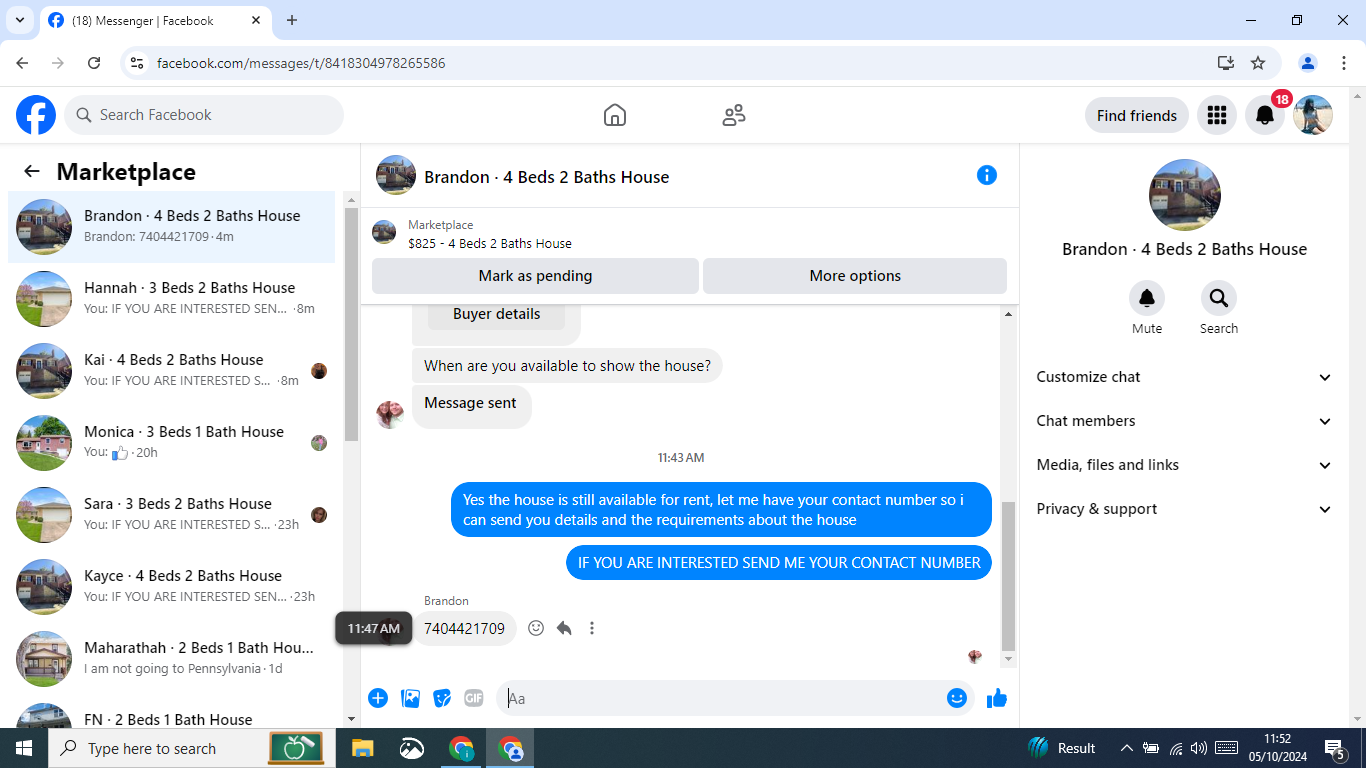Open notifications bell with 18 badge
Screen dimensions: 1366x768
coord(1265,115)
